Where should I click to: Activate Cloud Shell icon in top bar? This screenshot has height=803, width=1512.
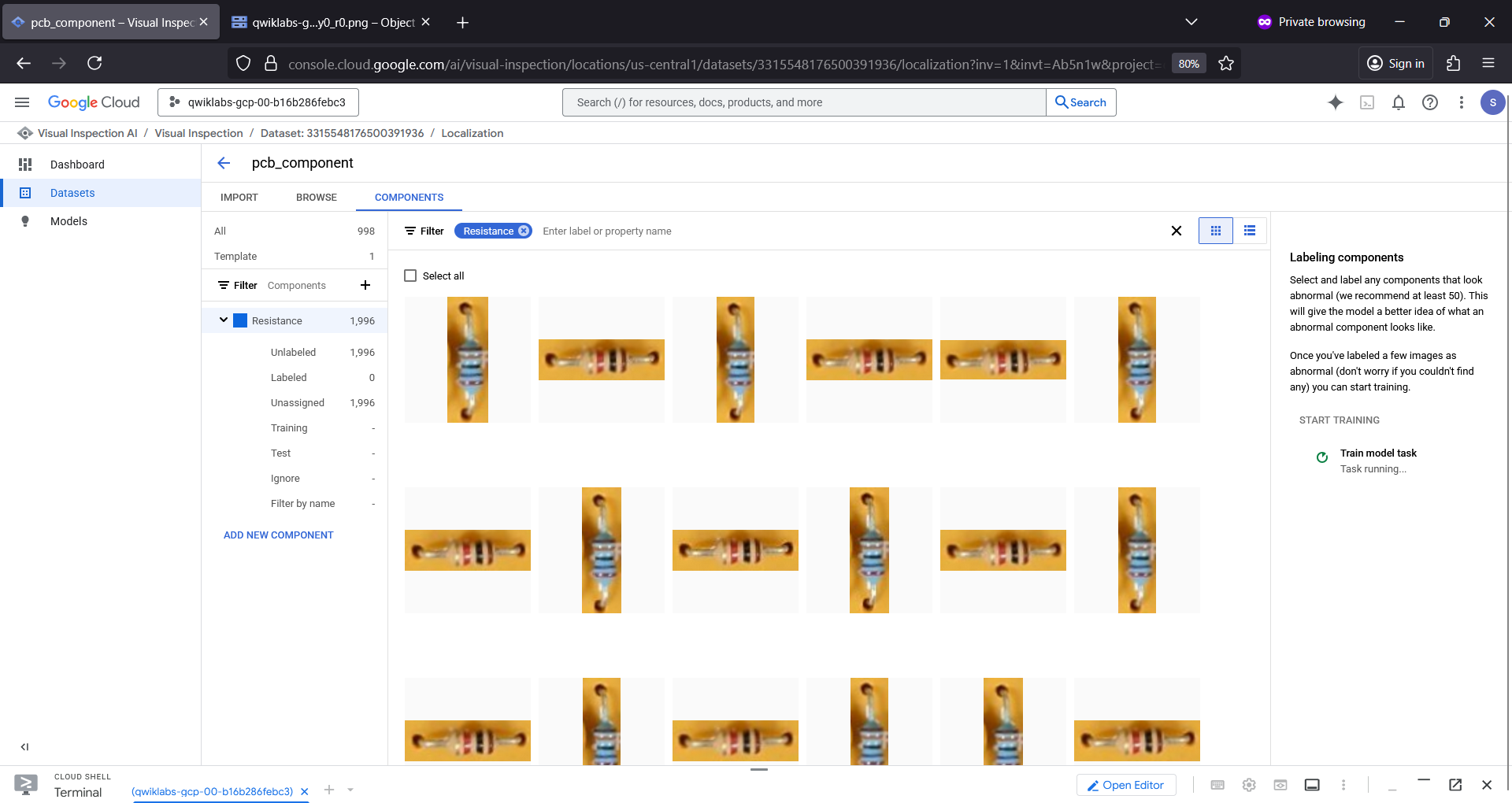pos(1367,102)
